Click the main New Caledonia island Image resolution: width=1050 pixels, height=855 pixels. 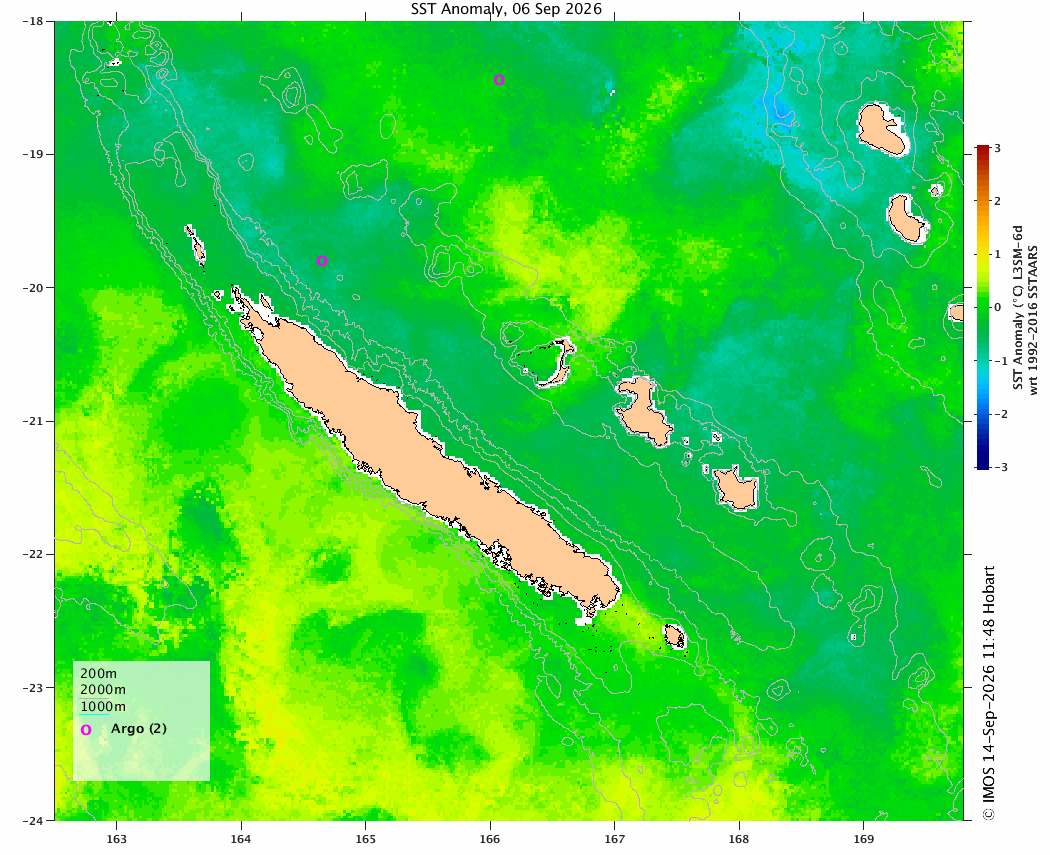tap(429, 455)
